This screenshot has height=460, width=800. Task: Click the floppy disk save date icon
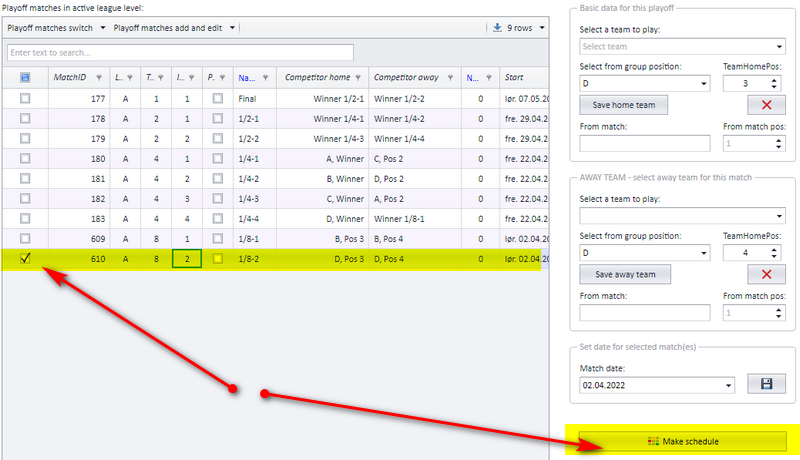point(766,384)
